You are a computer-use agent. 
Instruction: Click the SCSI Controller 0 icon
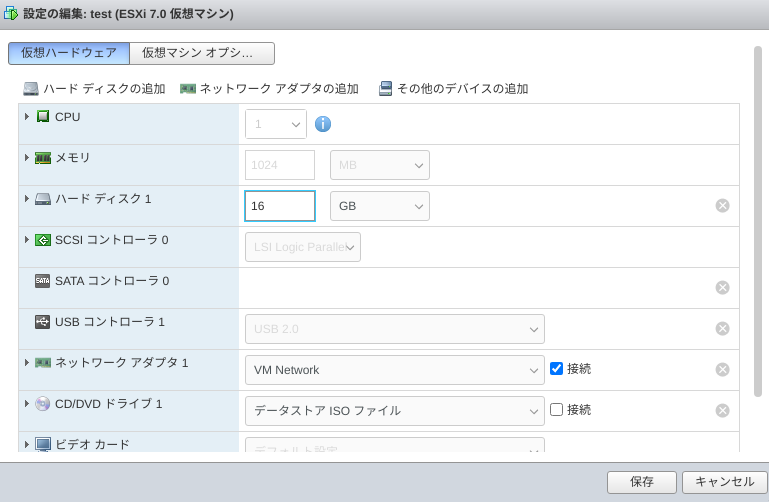[43, 240]
